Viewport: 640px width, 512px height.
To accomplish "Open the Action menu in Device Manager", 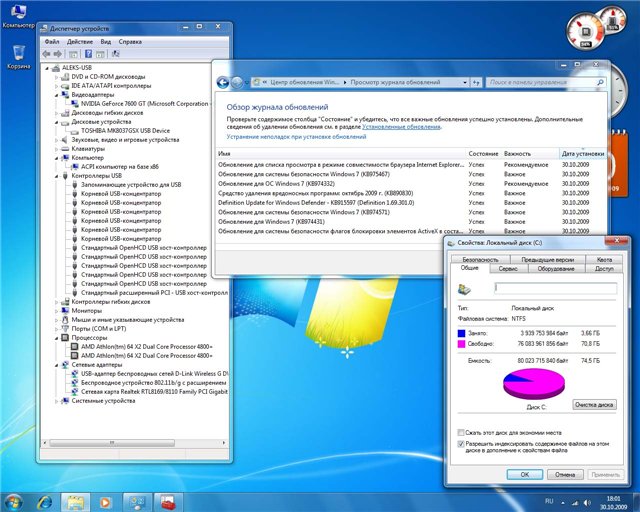I will [x=80, y=42].
